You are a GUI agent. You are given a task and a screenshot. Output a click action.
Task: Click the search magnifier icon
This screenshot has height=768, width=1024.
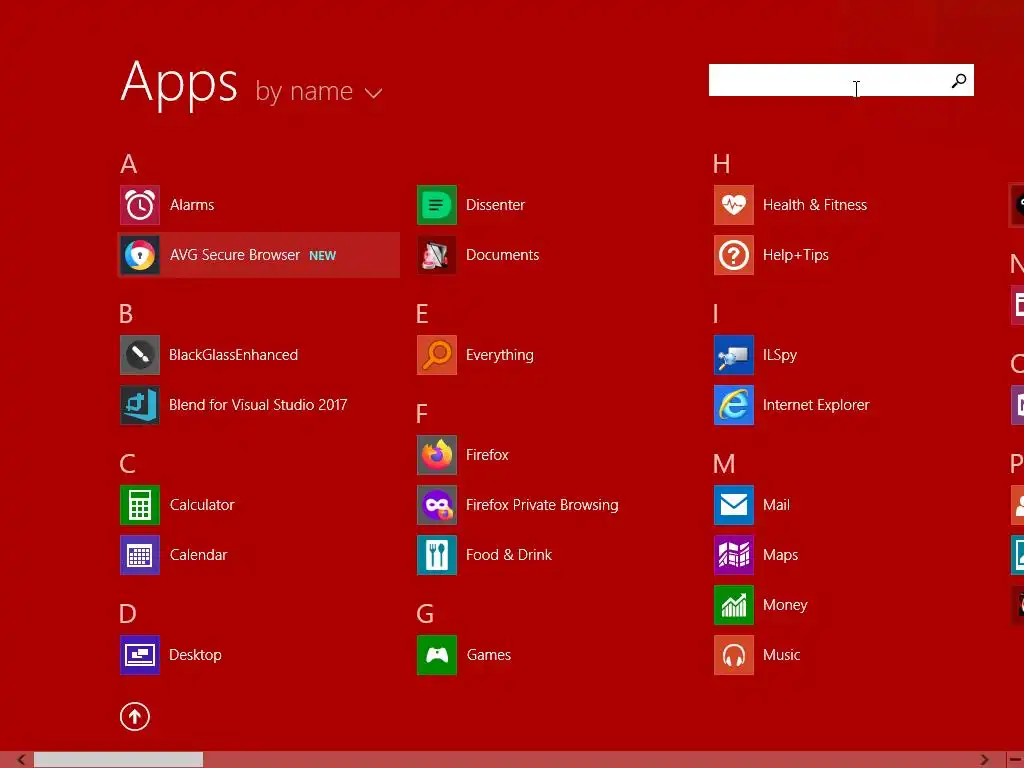tap(959, 80)
